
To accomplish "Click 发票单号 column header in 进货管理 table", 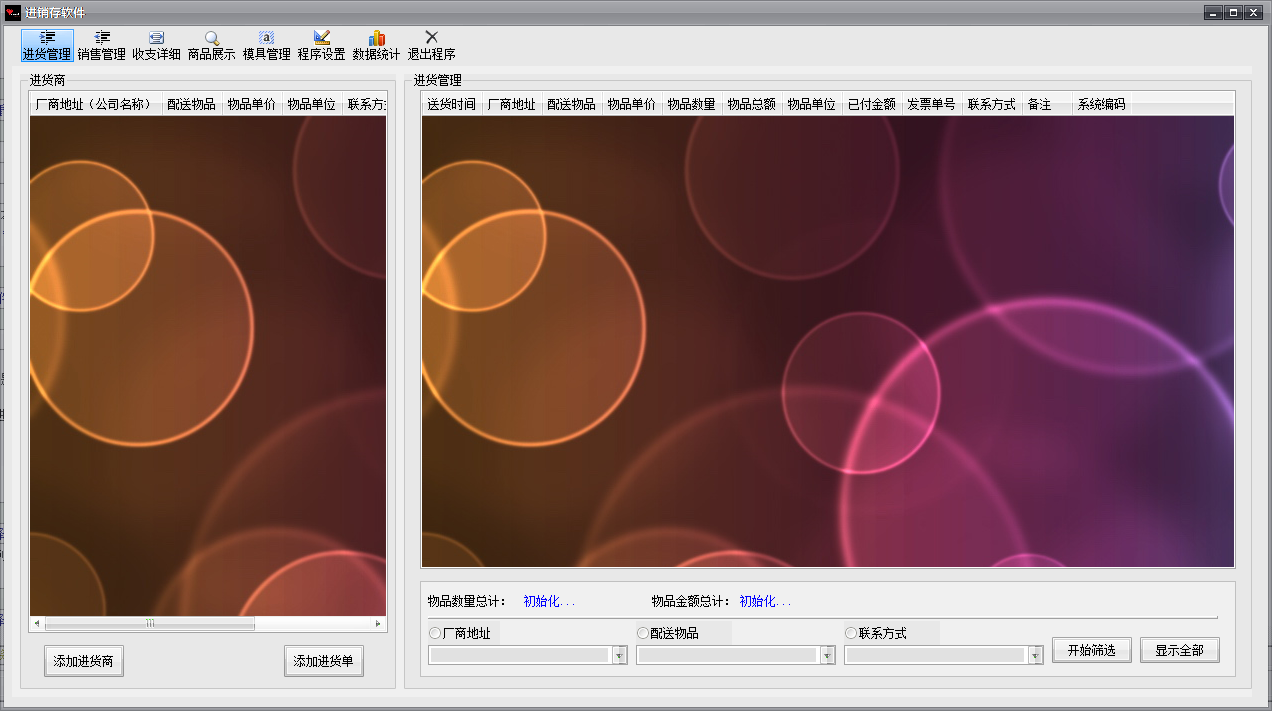I will (932, 104).
